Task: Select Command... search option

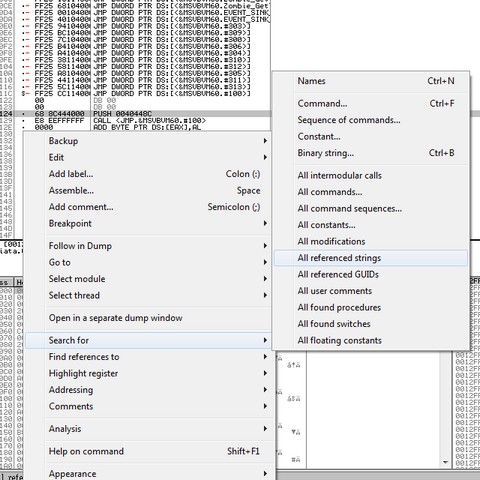Action: pos(371,103)
